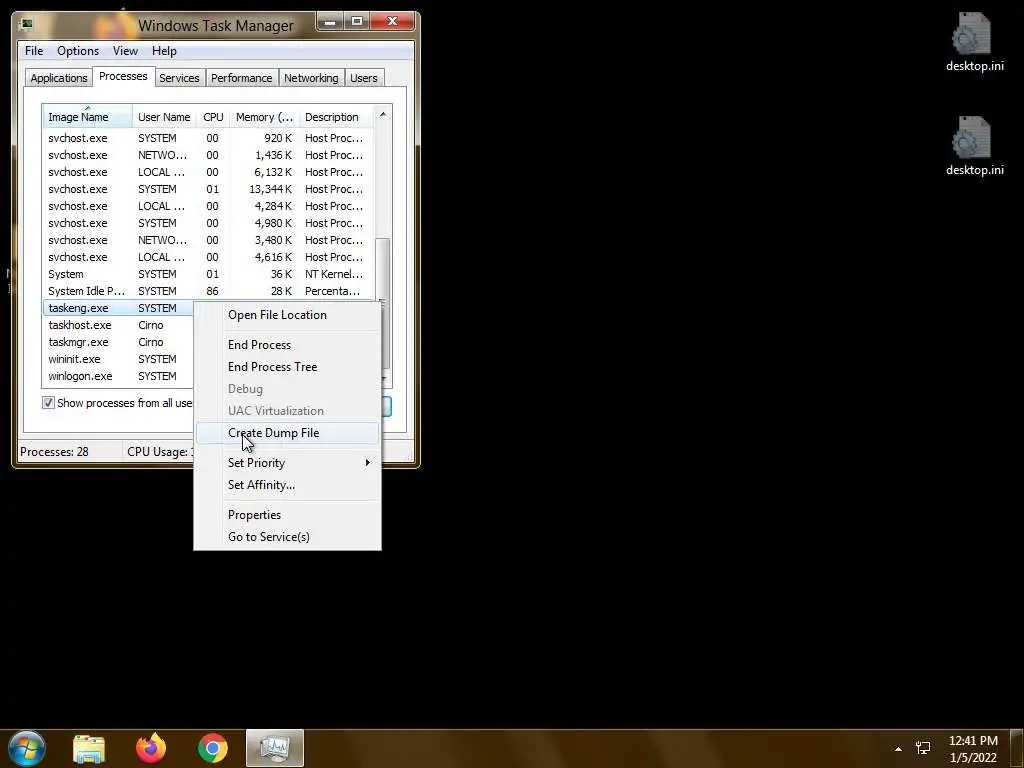The image size is (1024, 768).
Task: Sort by Memory column header
Action: coord(264,117)
